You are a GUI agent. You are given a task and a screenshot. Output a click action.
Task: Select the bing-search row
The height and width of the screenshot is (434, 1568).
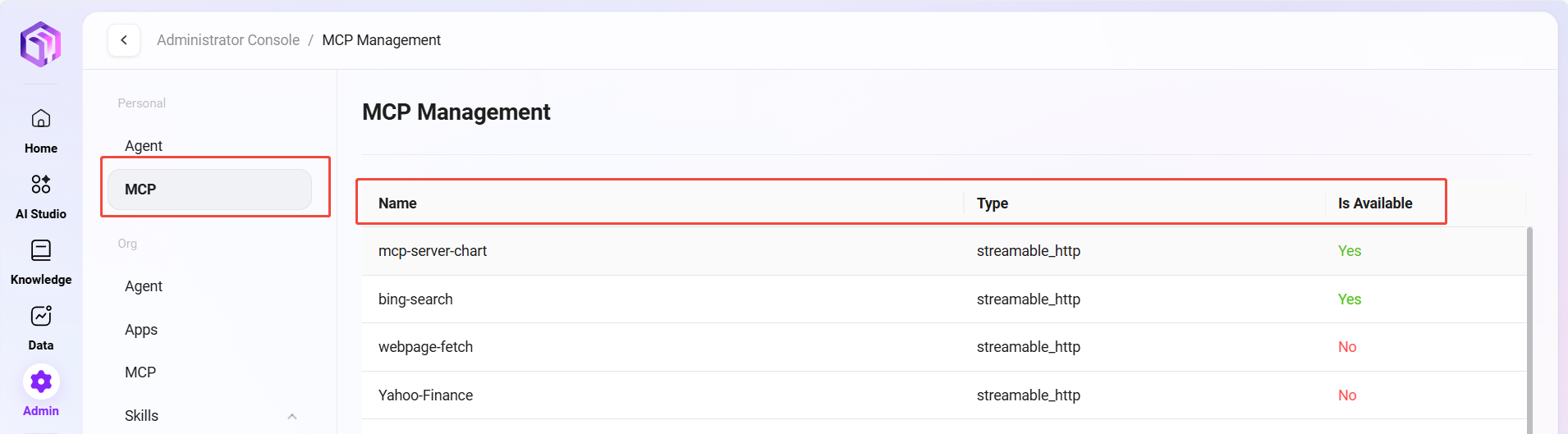(415, 299)
